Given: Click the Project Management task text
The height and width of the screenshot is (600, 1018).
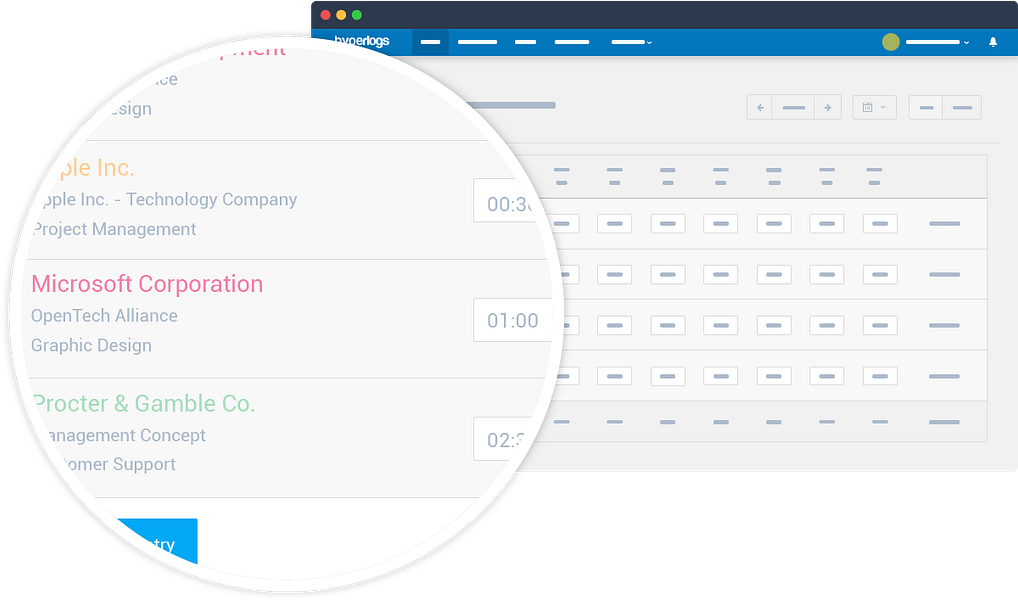Looking at the screenshot, I should point(114,229).
